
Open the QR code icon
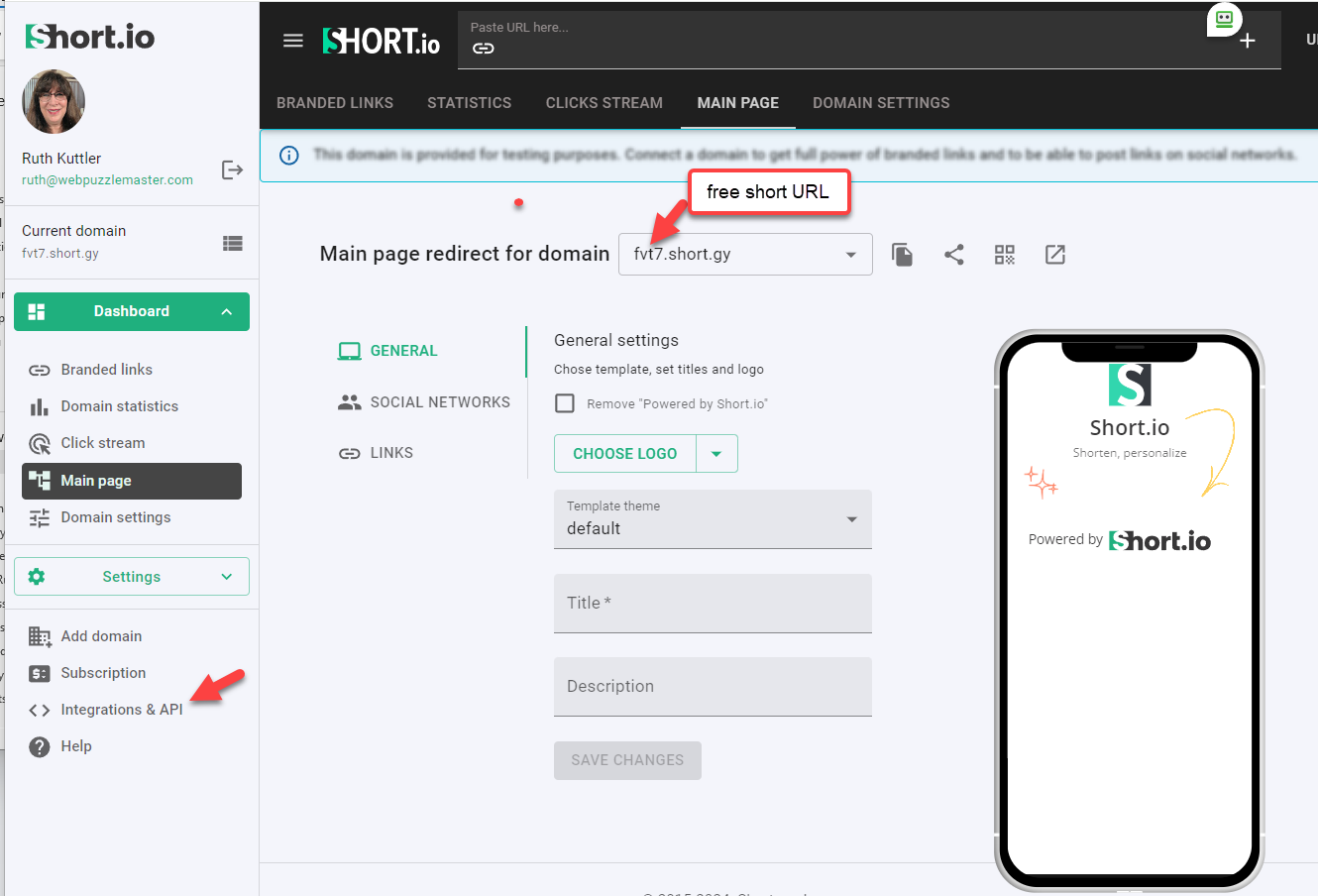click(1005, 255)
